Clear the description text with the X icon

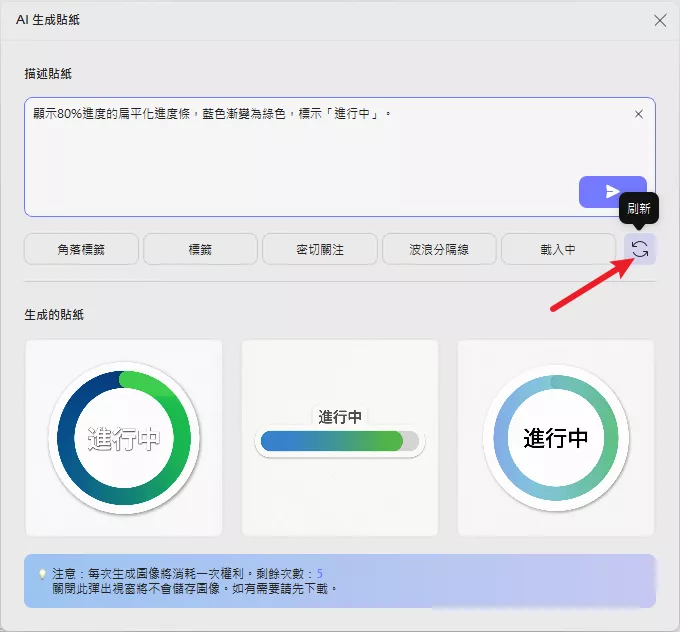[638, 114]
